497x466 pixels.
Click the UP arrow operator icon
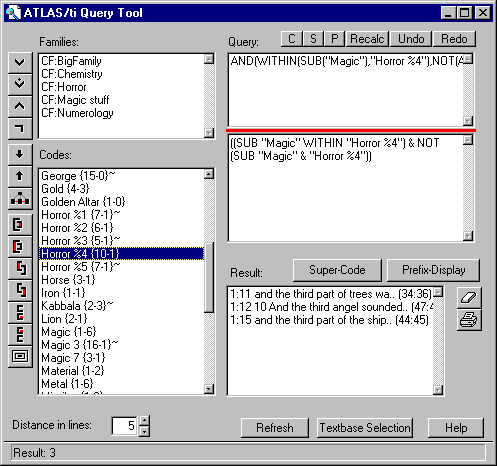pyautogui.click(x=20, y=176)
